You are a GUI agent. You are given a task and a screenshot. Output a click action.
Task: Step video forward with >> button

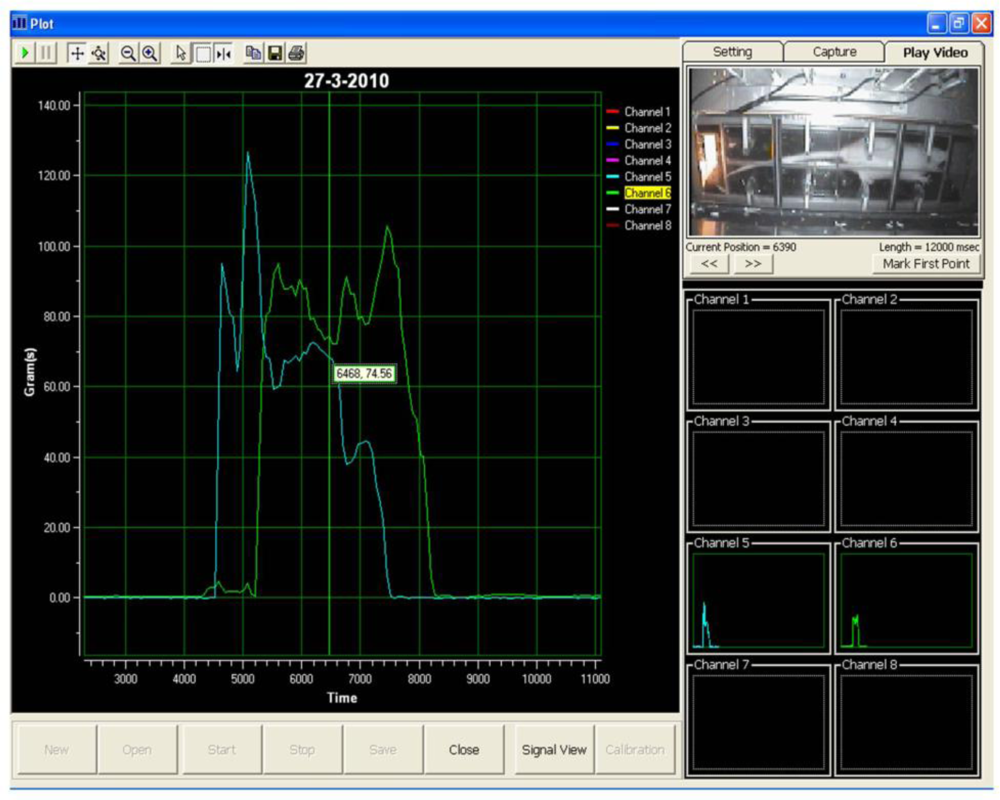753,264
